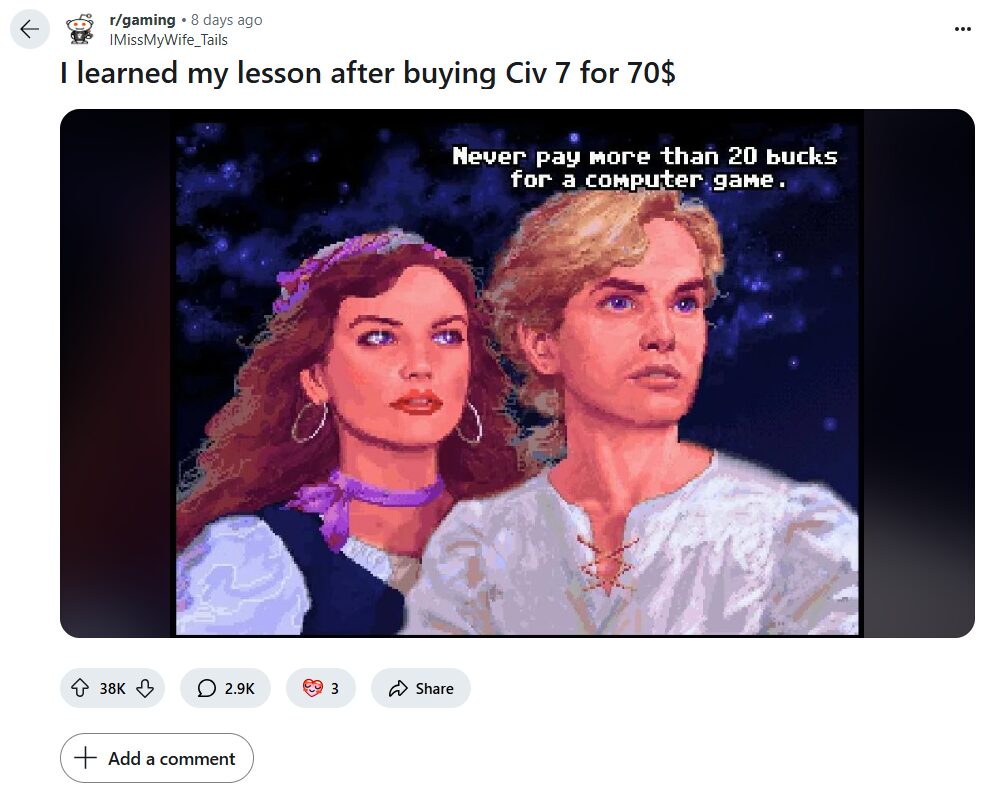Open the three-dot post options menu
The width and height of the screenshot is (990, 795).
tap(962, 29)
